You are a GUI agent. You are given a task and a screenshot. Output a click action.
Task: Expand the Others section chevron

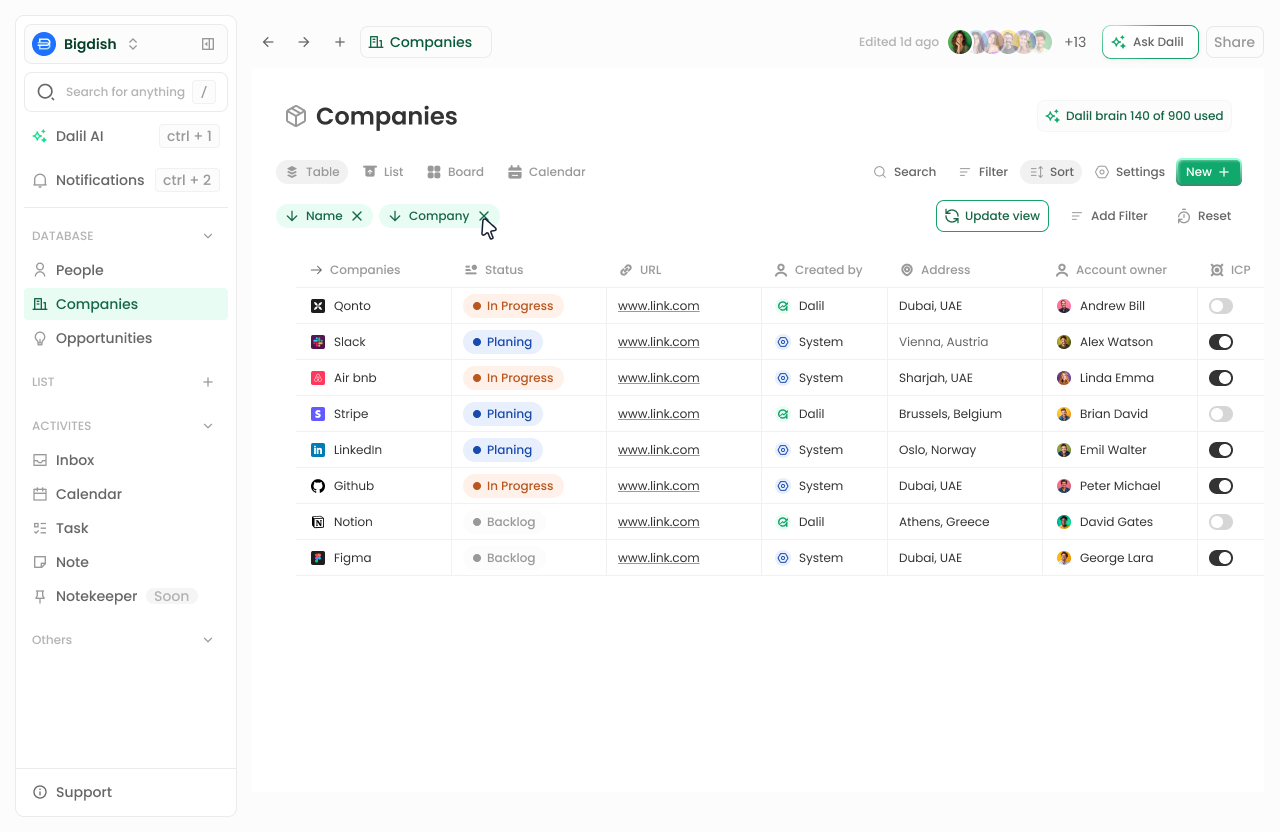[208, 640]
